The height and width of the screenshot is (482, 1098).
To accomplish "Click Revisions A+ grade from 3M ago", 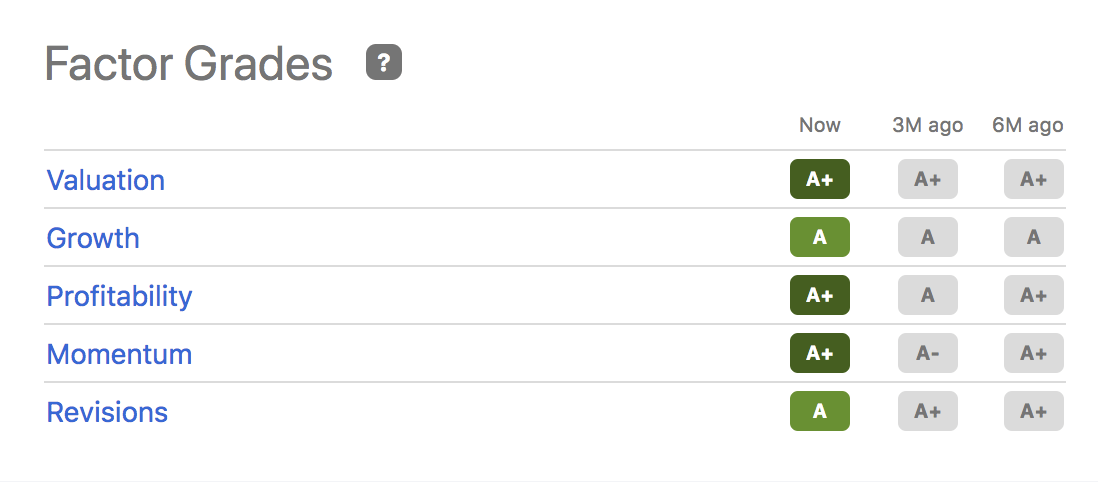I will click(927, 412).
